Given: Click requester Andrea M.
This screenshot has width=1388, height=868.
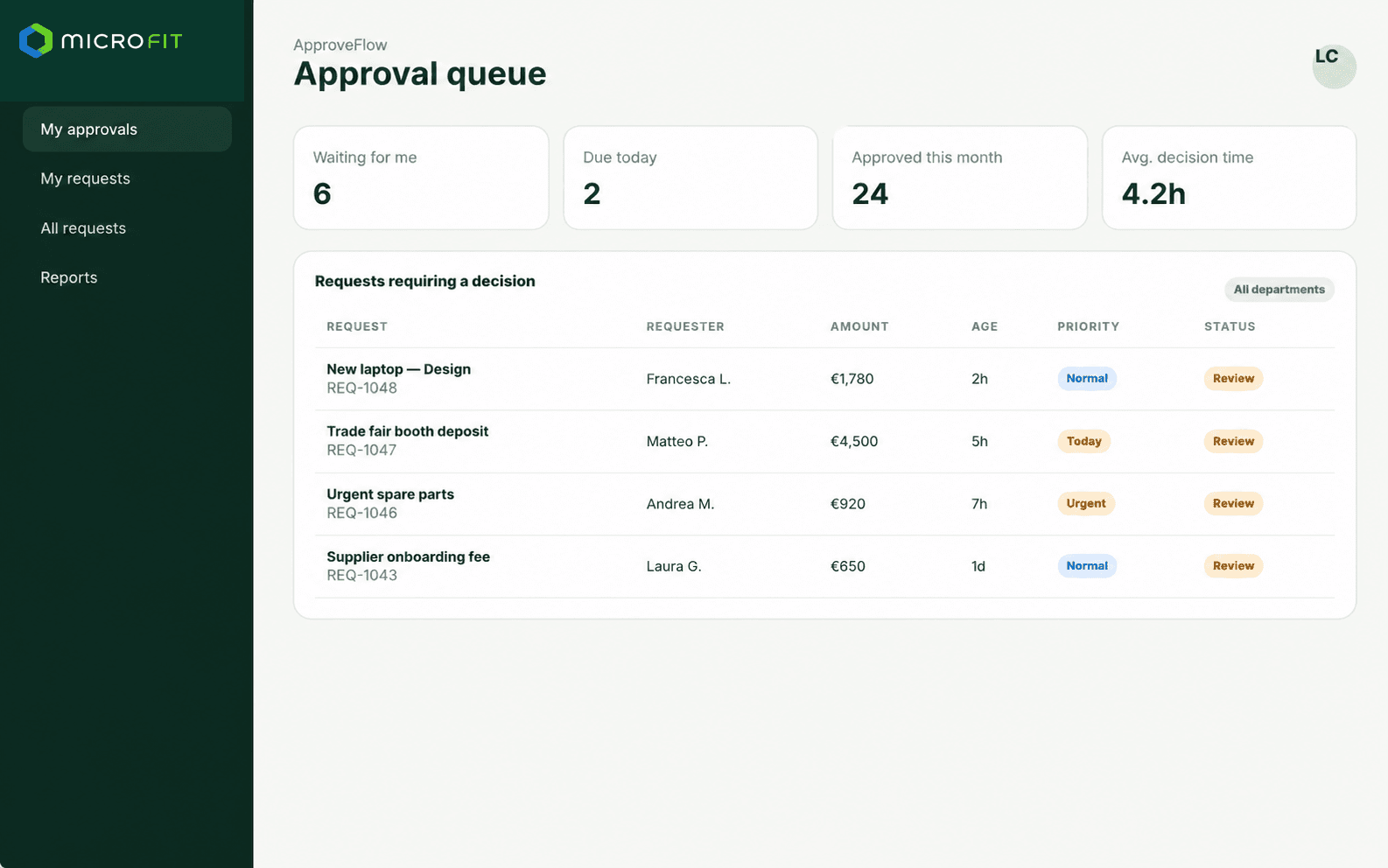Looking at the screenshot, I should point(681,504).
